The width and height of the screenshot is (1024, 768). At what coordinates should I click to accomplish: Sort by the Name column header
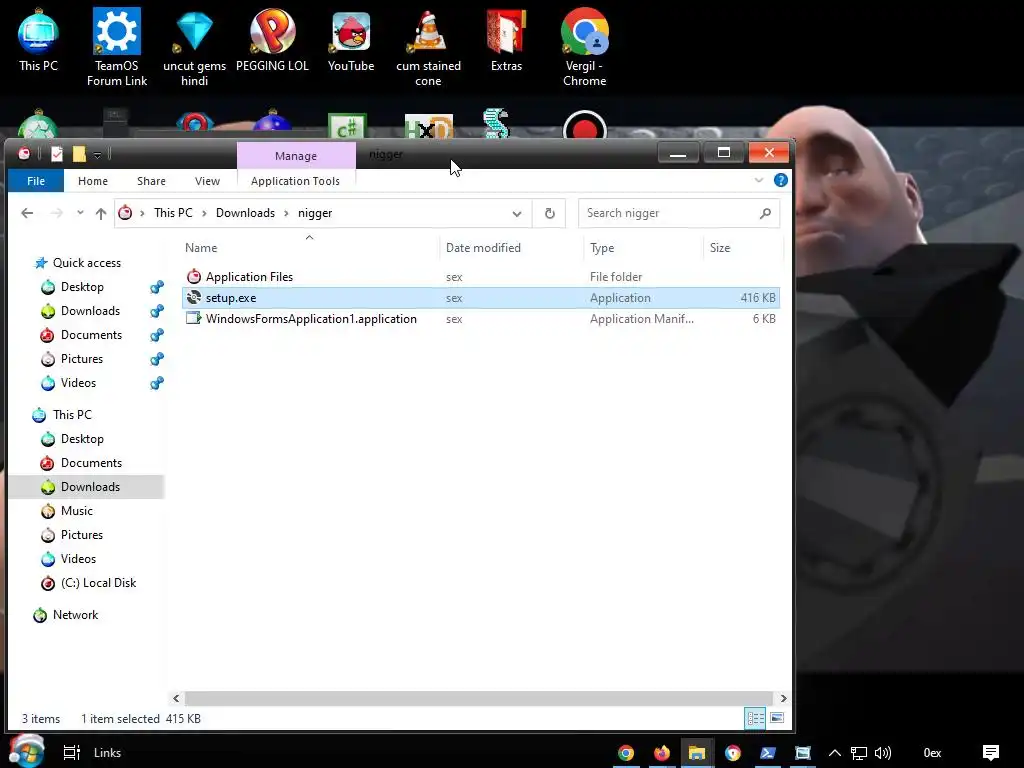click(x=310, y=248)
